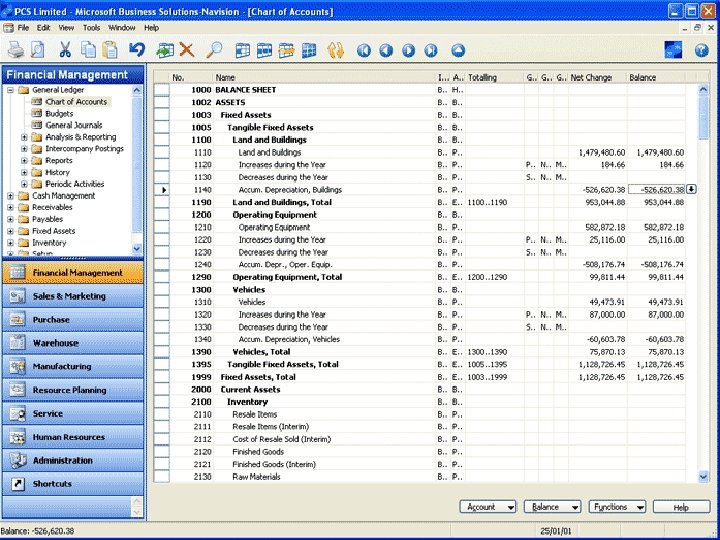The width and height of the screenshot is (720, 540).
Task: Click the Field Filter toolbar icon
Action: coord(242,50)
